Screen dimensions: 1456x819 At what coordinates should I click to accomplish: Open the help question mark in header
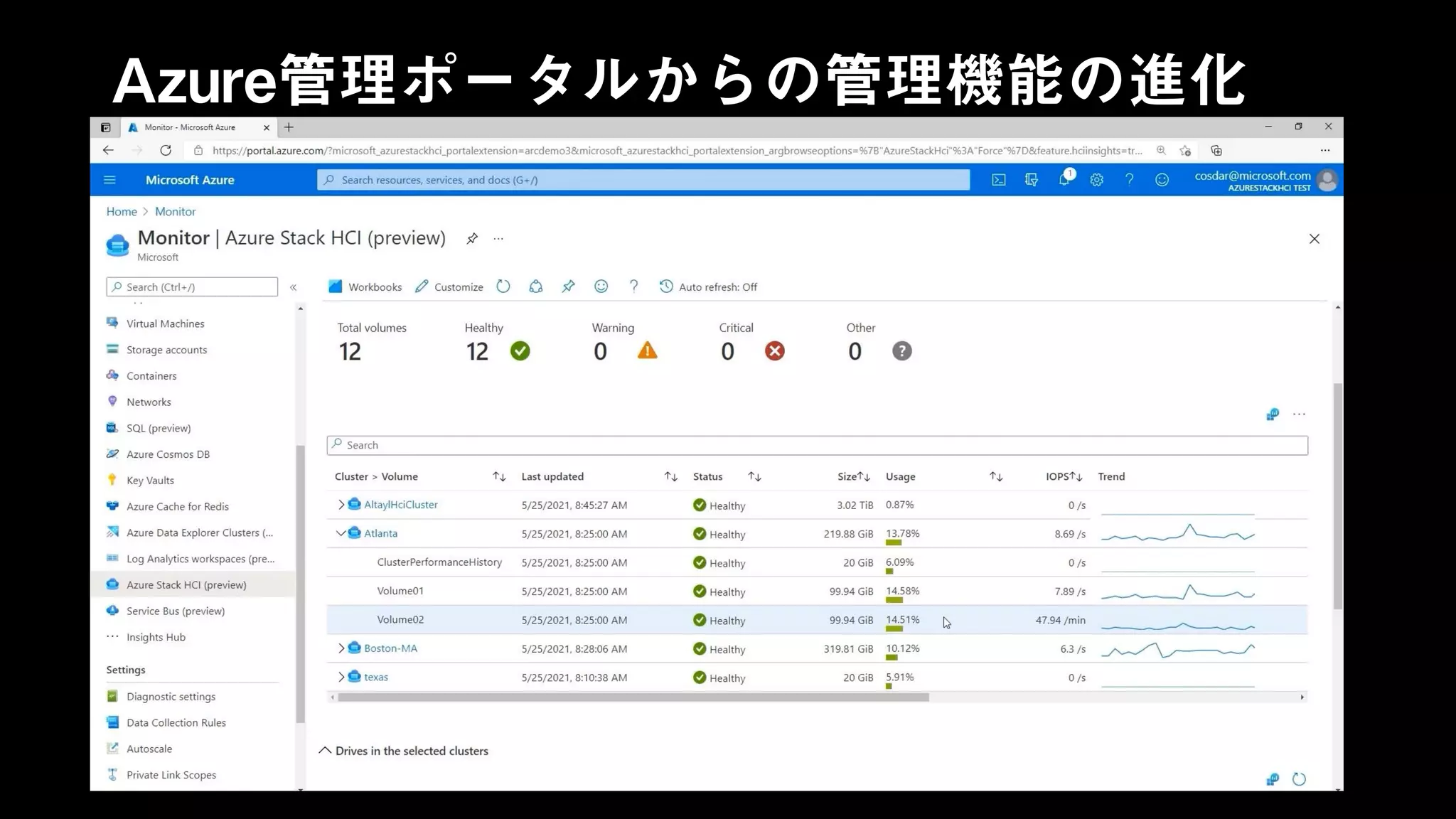click(1129, 180)
